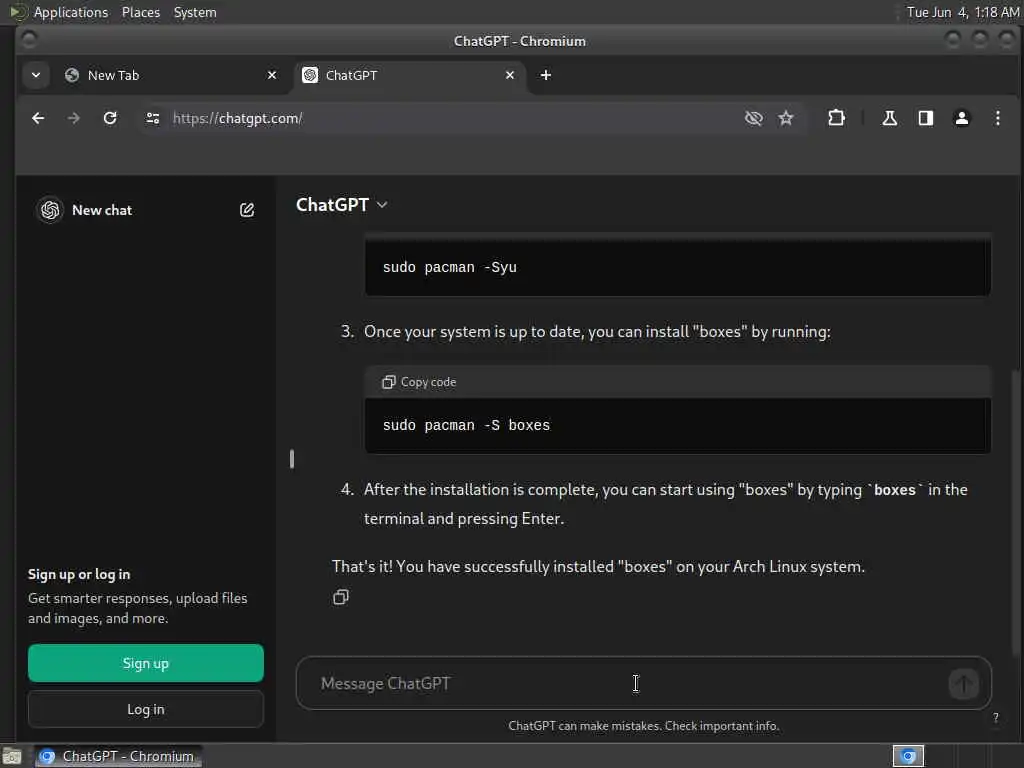Open the Applications menu
The height and width of the screenshot is (768, 1024).
pyautogui.click(x=71, y=12)
